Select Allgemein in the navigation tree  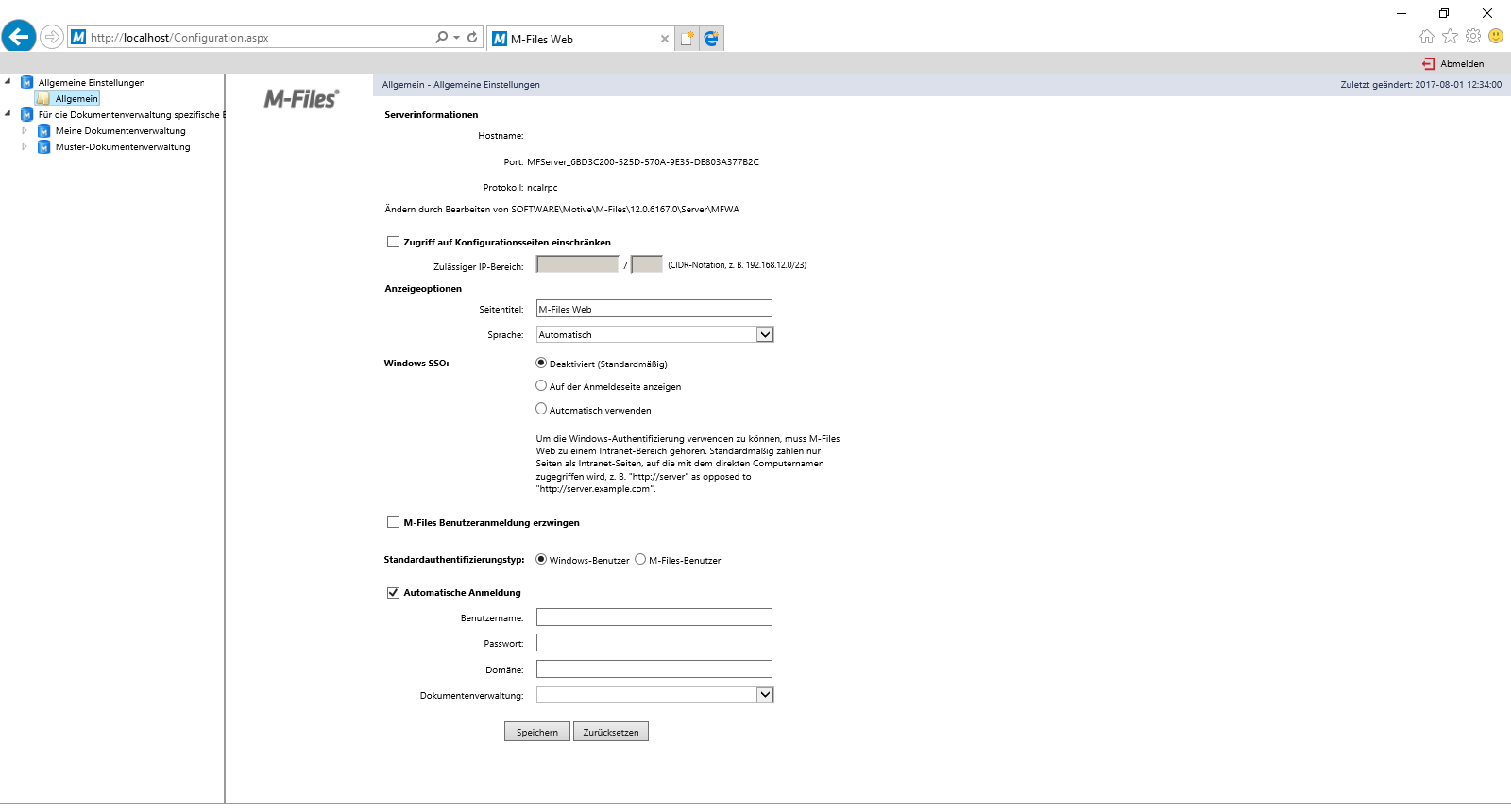76,99
